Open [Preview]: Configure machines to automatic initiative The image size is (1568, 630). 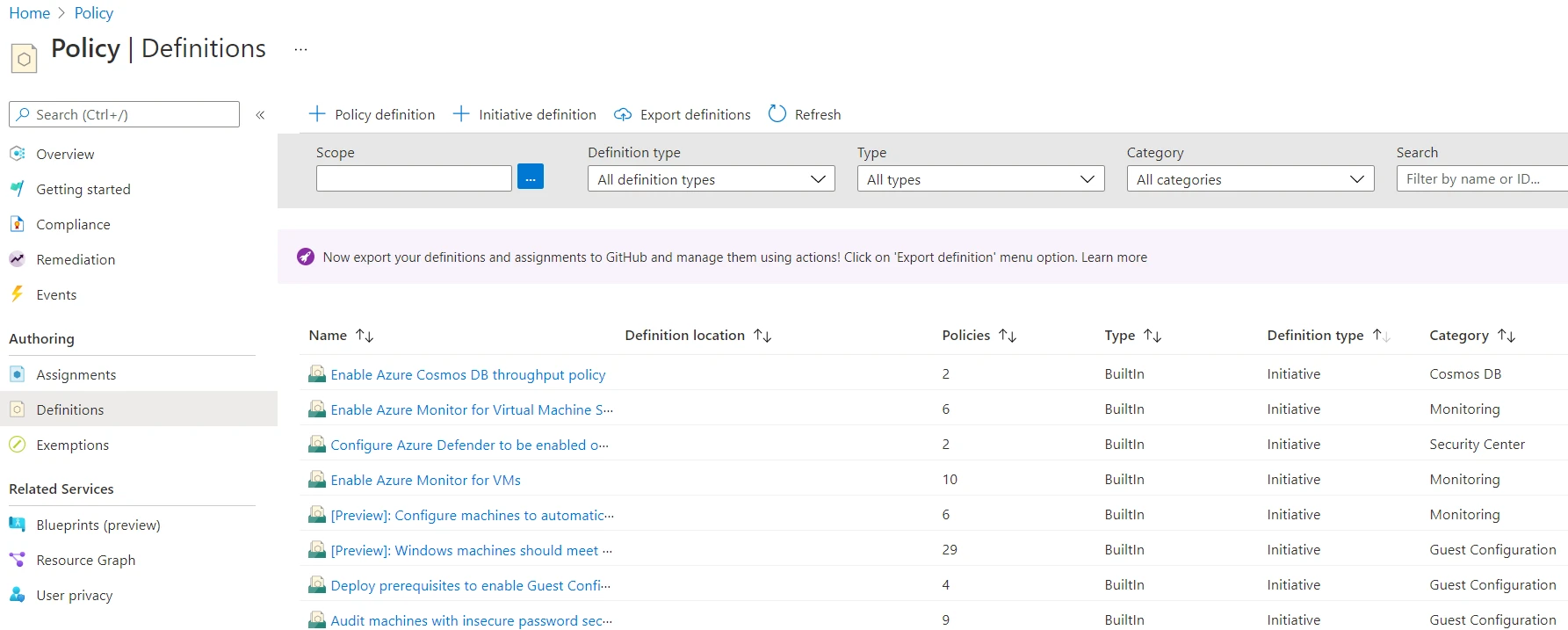click(x=472, y=515)
